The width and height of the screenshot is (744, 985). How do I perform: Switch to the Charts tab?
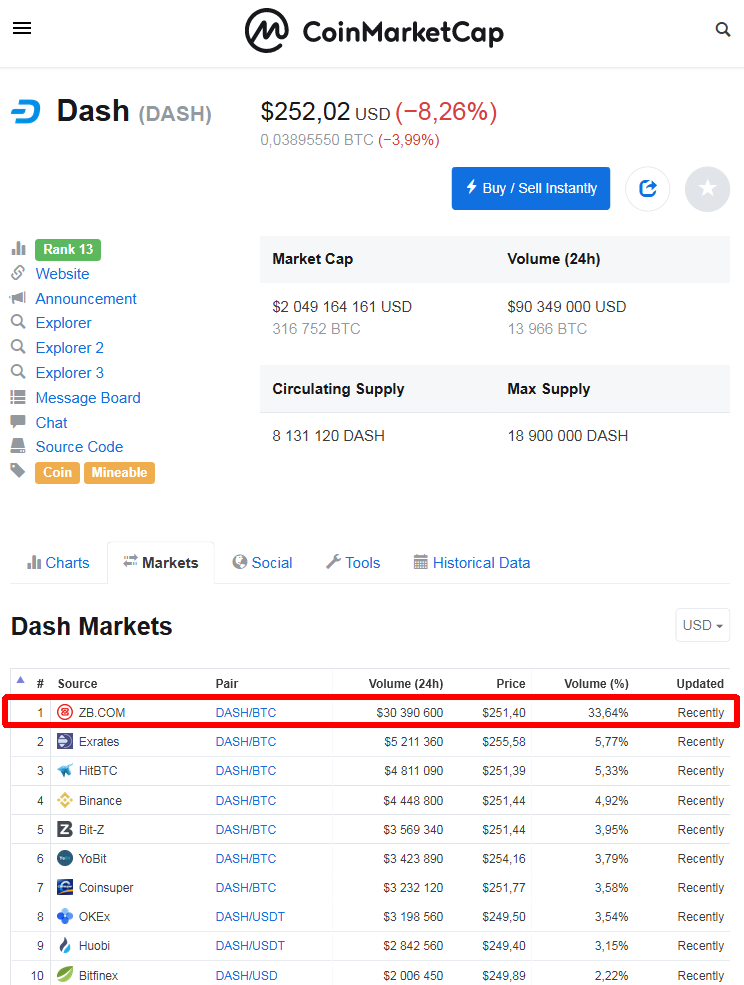pos(58,563)
